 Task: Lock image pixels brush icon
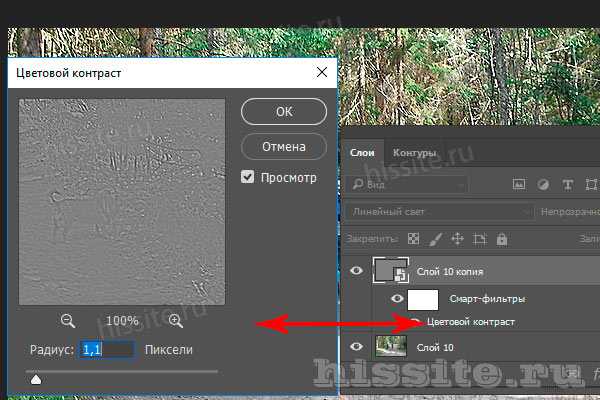coord(435,239)
